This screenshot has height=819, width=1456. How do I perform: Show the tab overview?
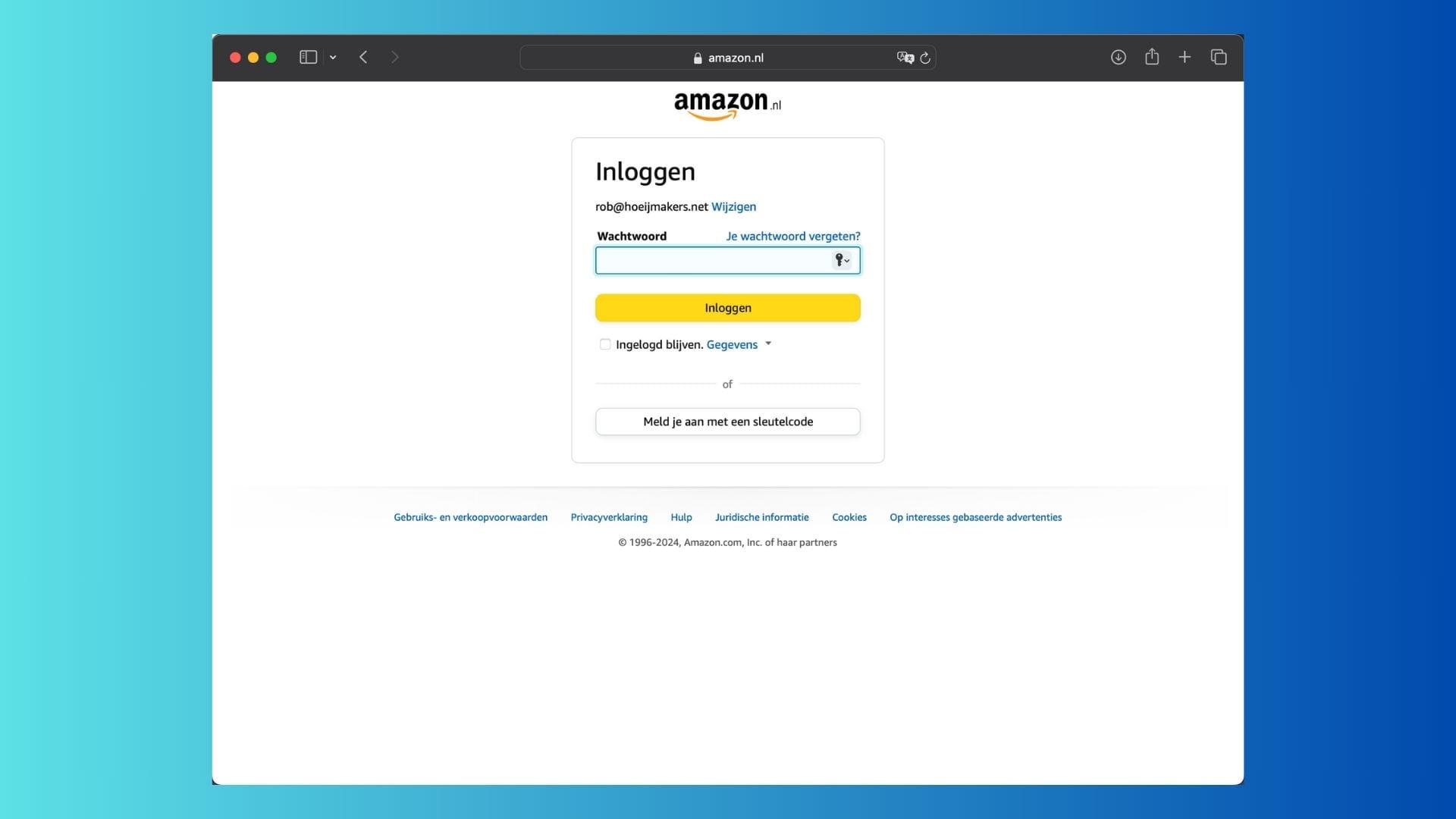tap(1219, 57)
